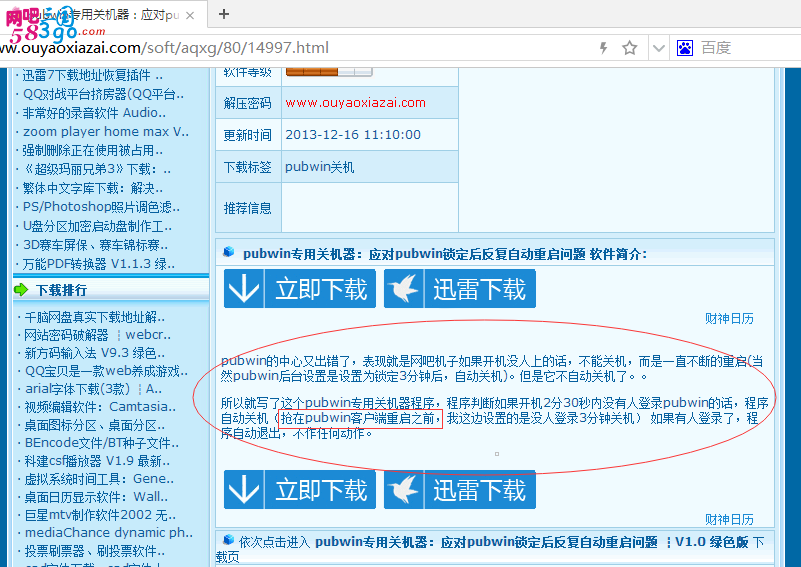Expand address bar dropdown arrow
This screenshot has width=801, height=567.
coord(659,48)
